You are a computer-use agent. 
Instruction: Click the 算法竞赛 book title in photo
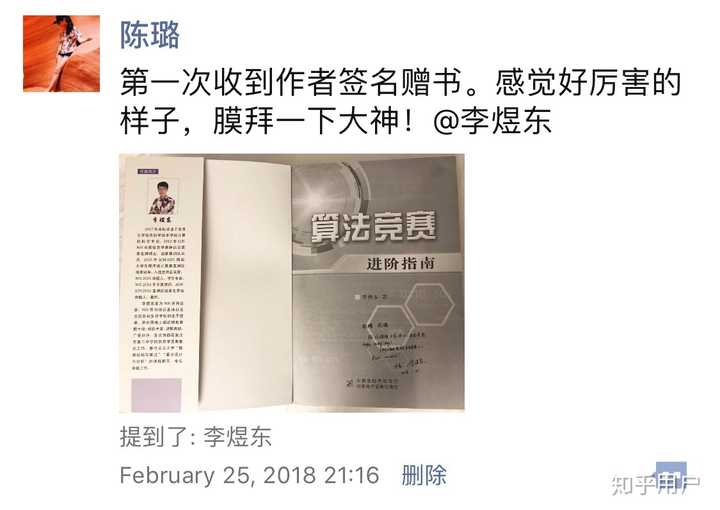tap(373, 227)
